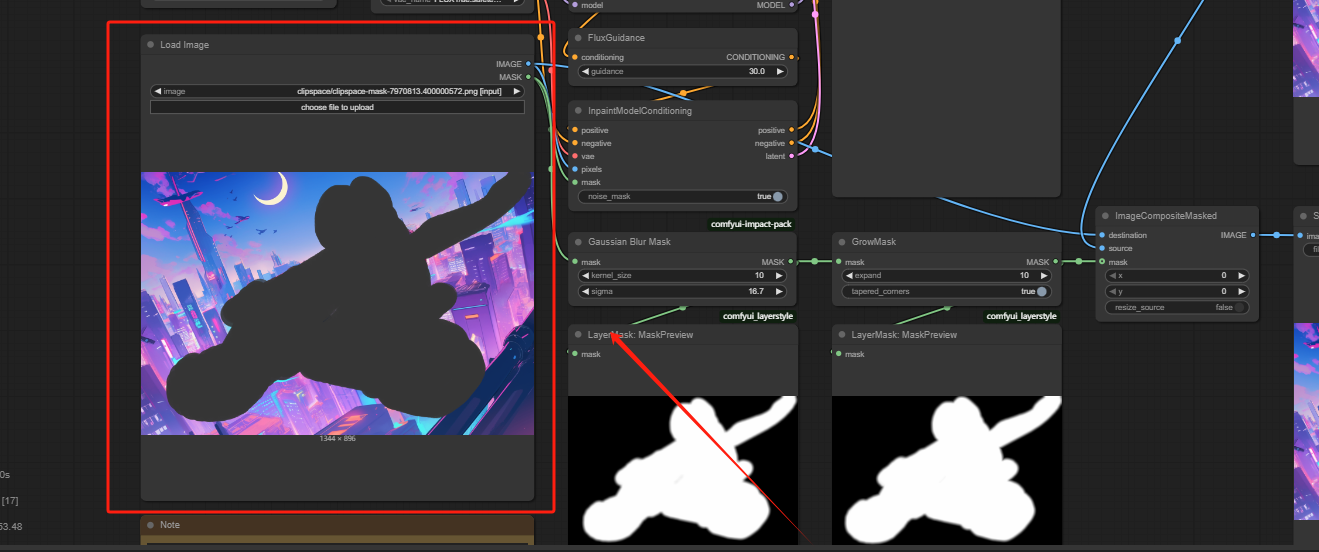This screenshot has width=1319, height=552.
Task: Decrease the guidance value in FluxGuidance
Action: [x=585, y=72]
